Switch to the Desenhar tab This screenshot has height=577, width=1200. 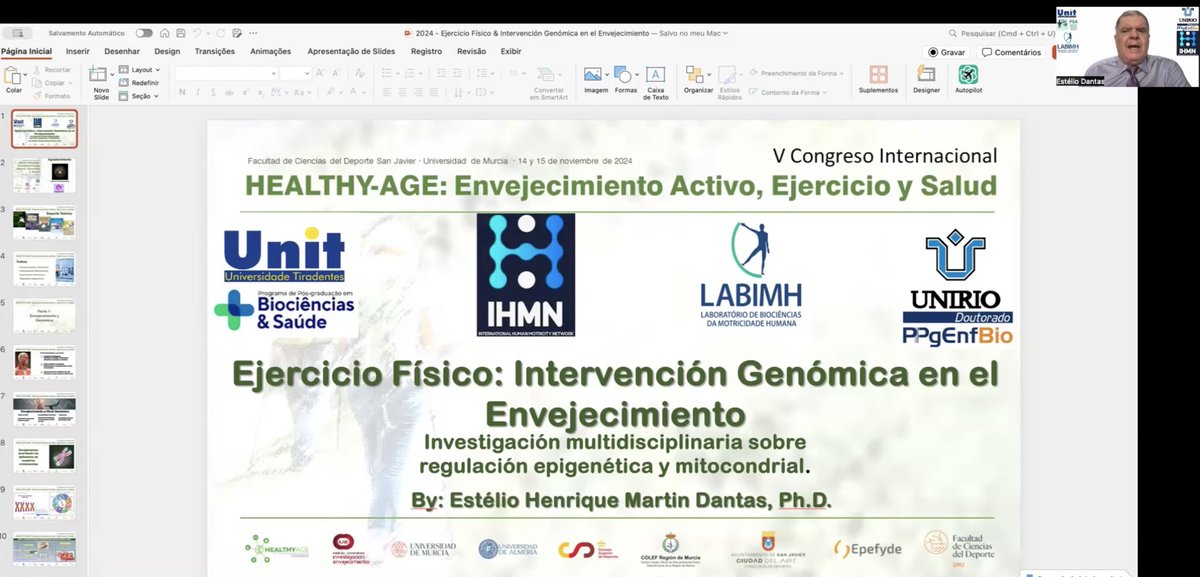(122, 51)
